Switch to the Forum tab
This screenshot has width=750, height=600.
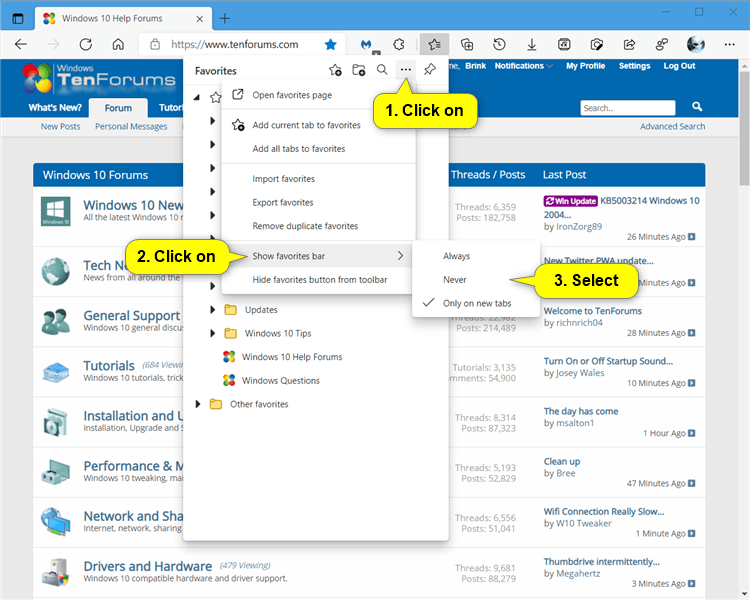pos(118,108)
